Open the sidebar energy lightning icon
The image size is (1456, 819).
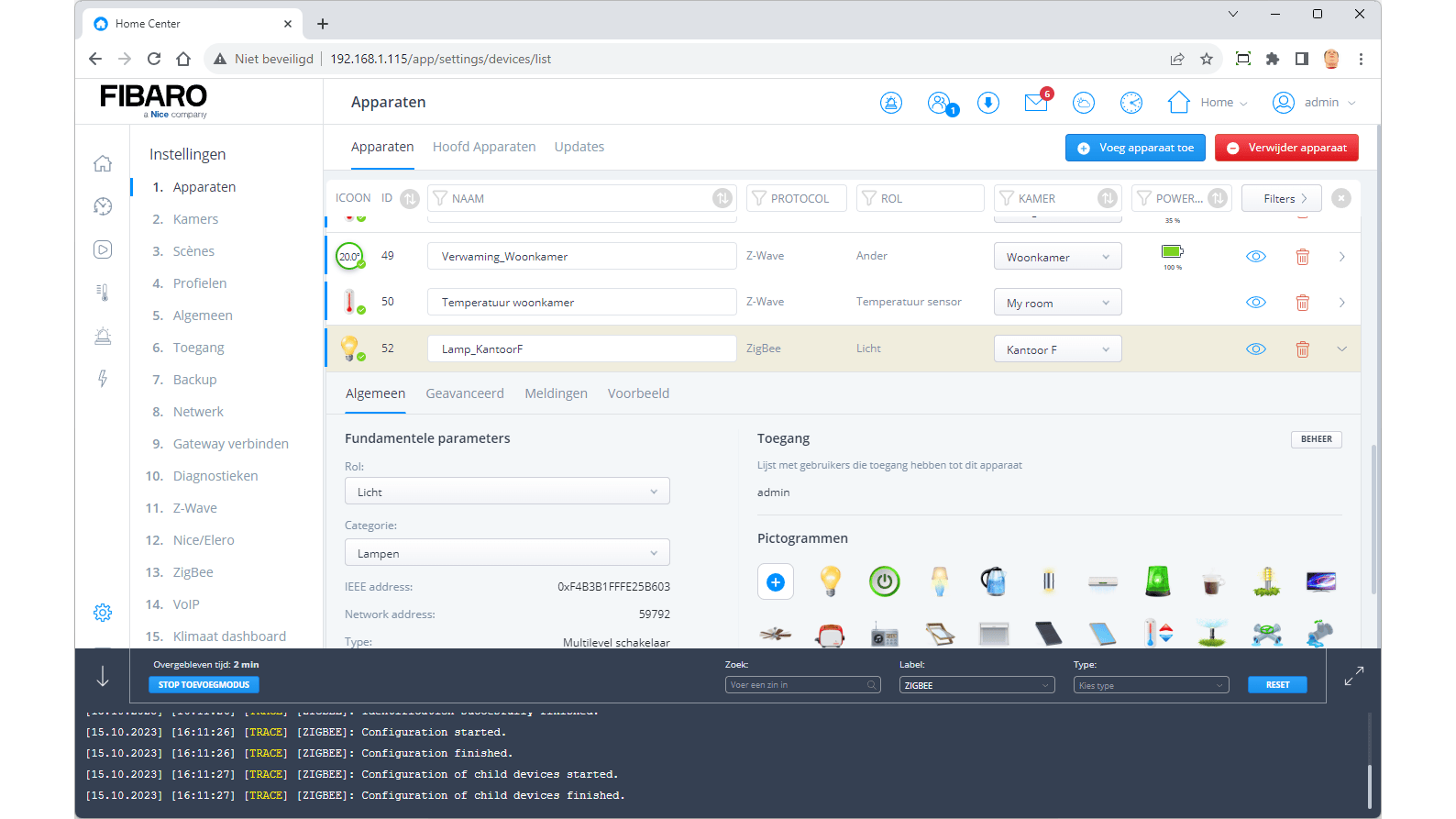[x=103, y=379]
